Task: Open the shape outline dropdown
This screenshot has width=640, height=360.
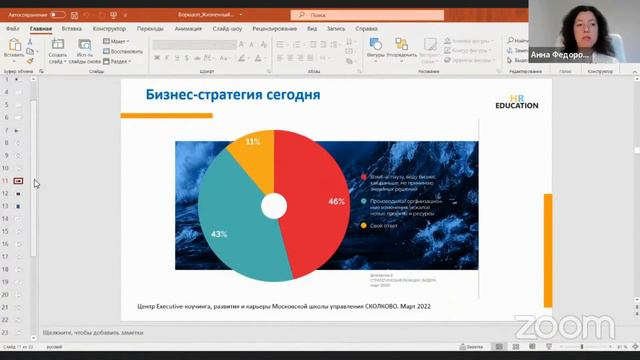Action: coord(467,50)
